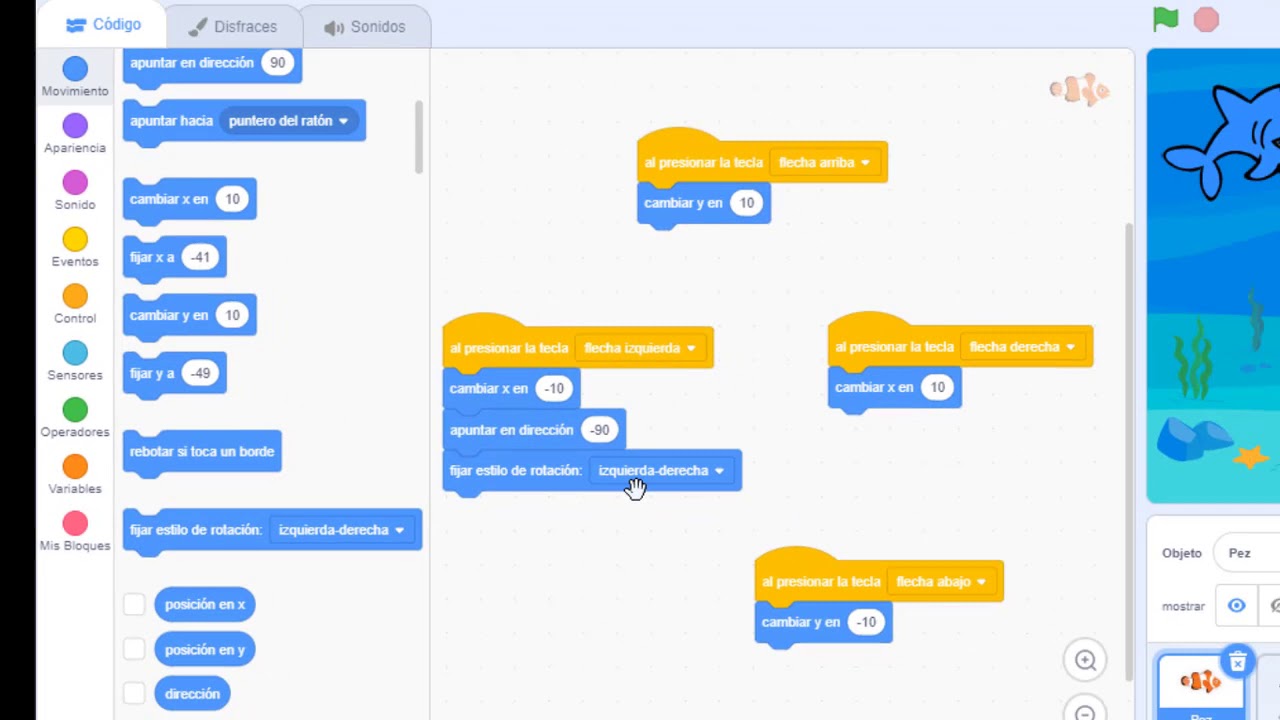Click the block palette vertical scrollbar
The image size is (1280, 720).
tap(418, 137)
